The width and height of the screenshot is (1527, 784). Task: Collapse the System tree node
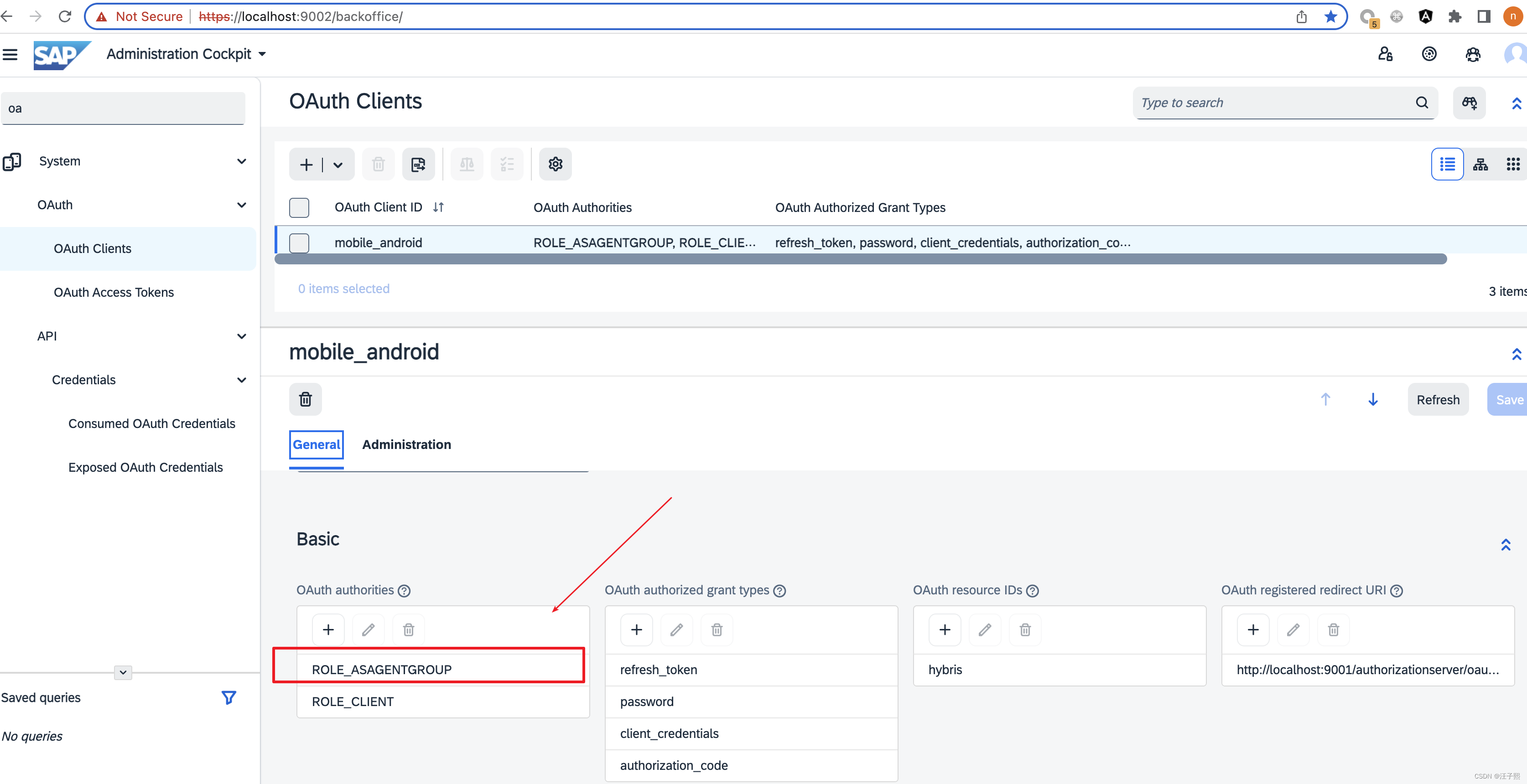point(241,161)
